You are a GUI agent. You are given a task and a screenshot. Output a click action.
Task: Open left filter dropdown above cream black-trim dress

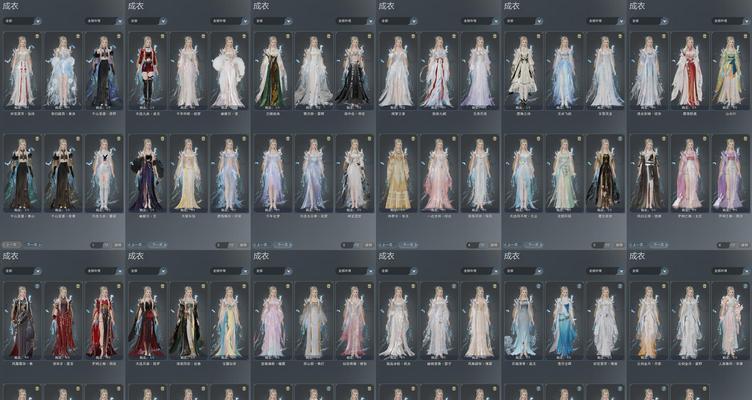(x=524, y=21)
